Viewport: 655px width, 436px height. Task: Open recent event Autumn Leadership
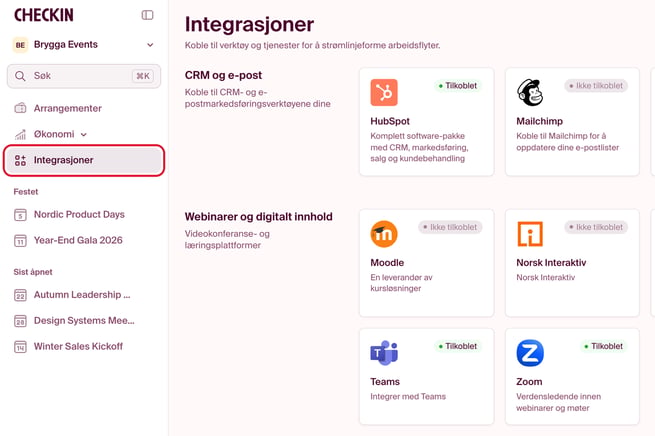coord(82,295)
